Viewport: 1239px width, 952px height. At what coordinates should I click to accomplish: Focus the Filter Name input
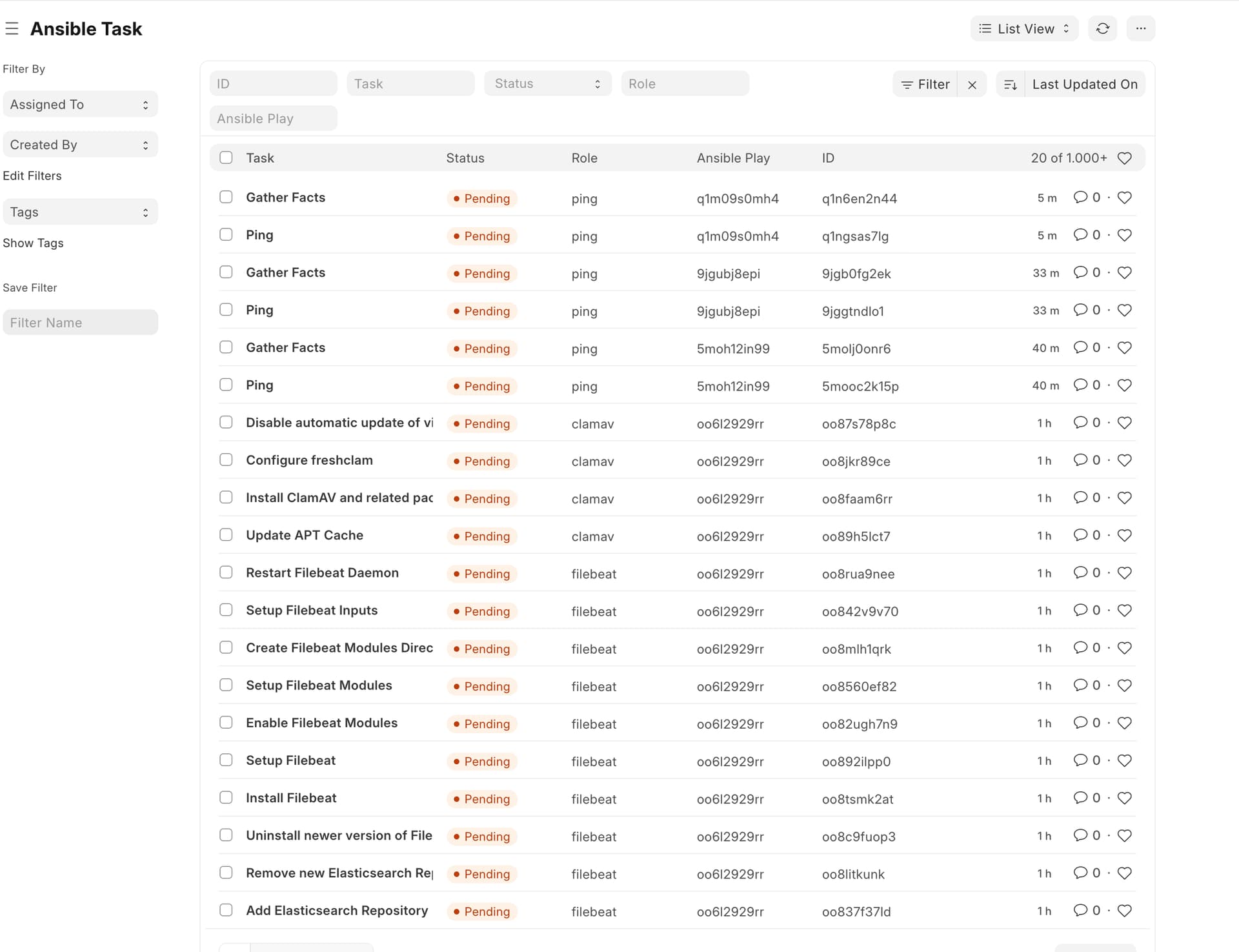[80, 322]
